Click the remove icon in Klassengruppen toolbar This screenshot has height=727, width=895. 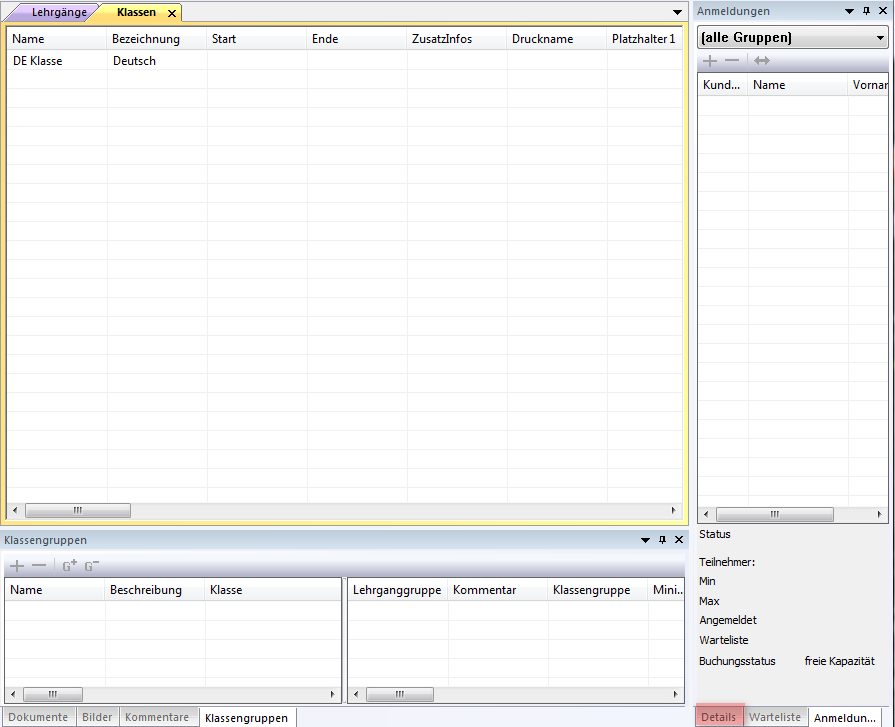point(39,566)
